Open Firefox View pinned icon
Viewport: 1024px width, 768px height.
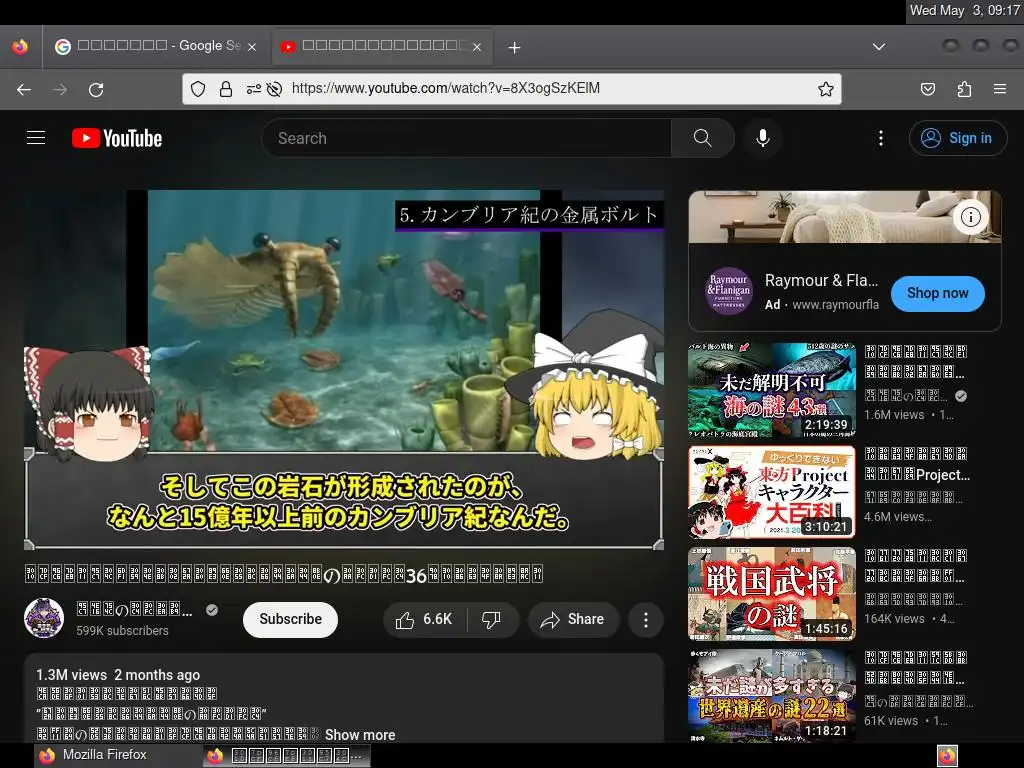click(x=20, y=47)
